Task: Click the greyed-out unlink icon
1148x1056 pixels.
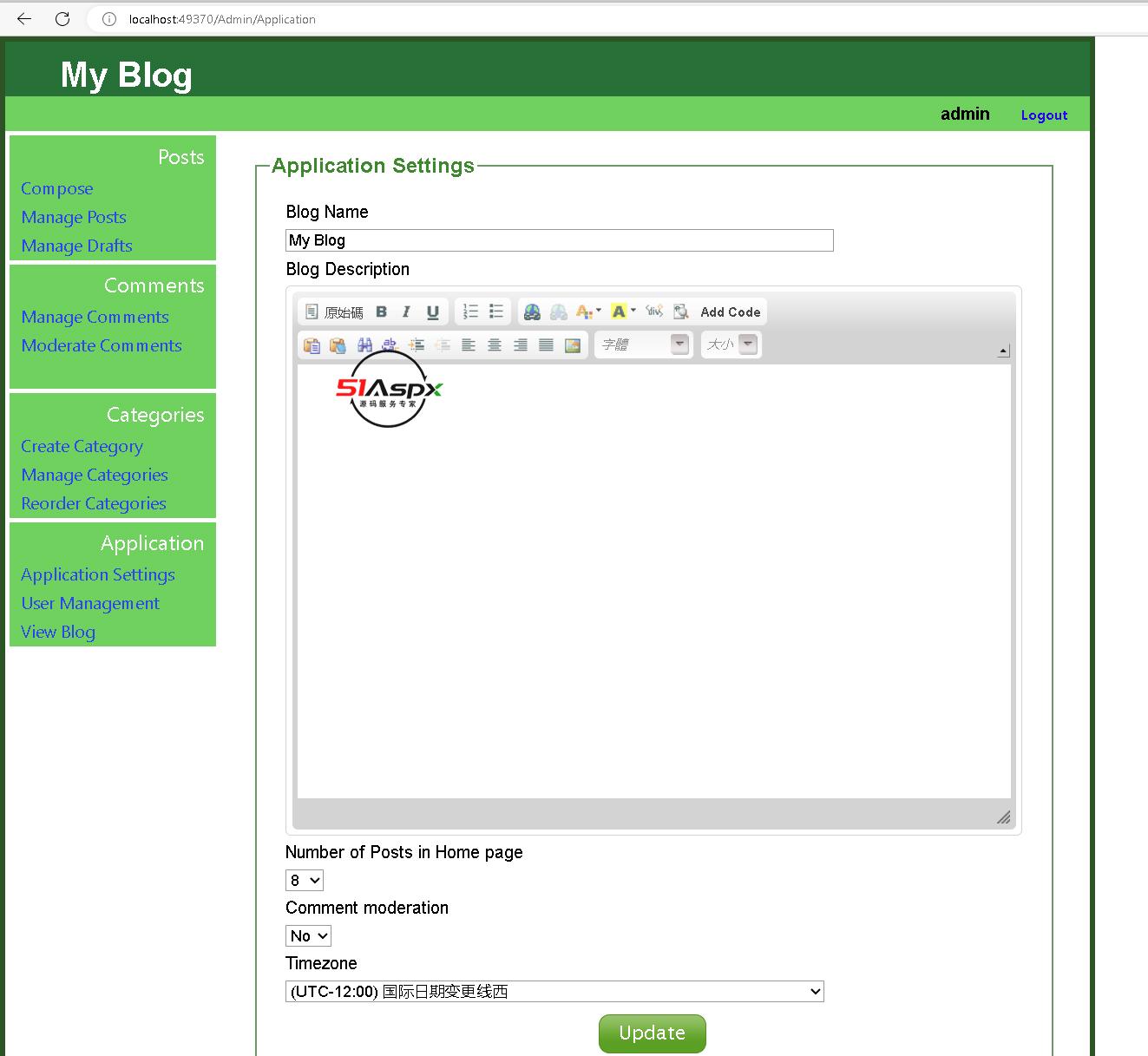Action: [558, 312]
